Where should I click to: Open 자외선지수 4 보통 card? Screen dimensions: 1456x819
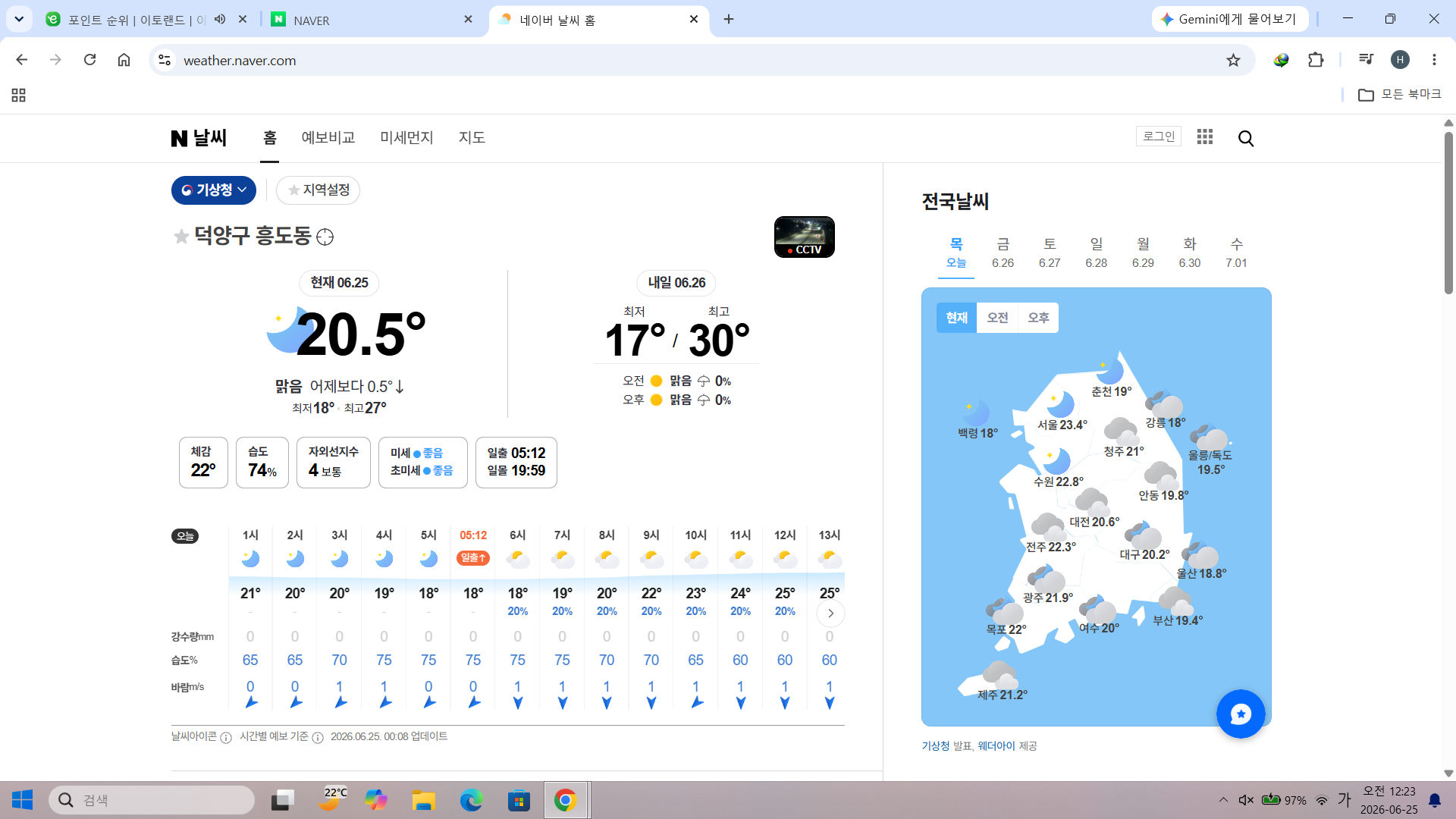pyautogui.click(x=334, y=463)
